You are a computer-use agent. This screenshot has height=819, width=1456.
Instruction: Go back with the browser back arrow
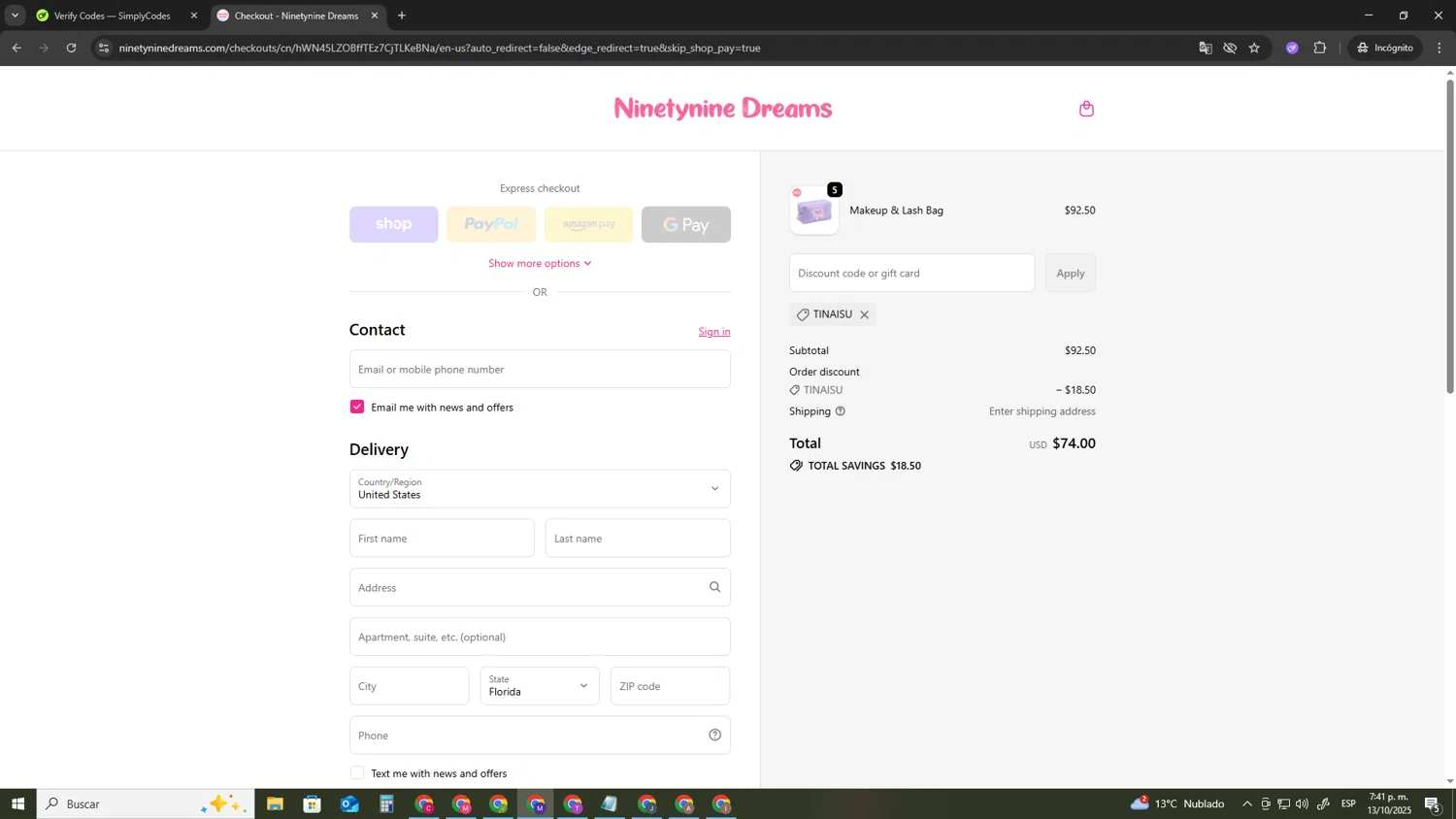point(17,48)
